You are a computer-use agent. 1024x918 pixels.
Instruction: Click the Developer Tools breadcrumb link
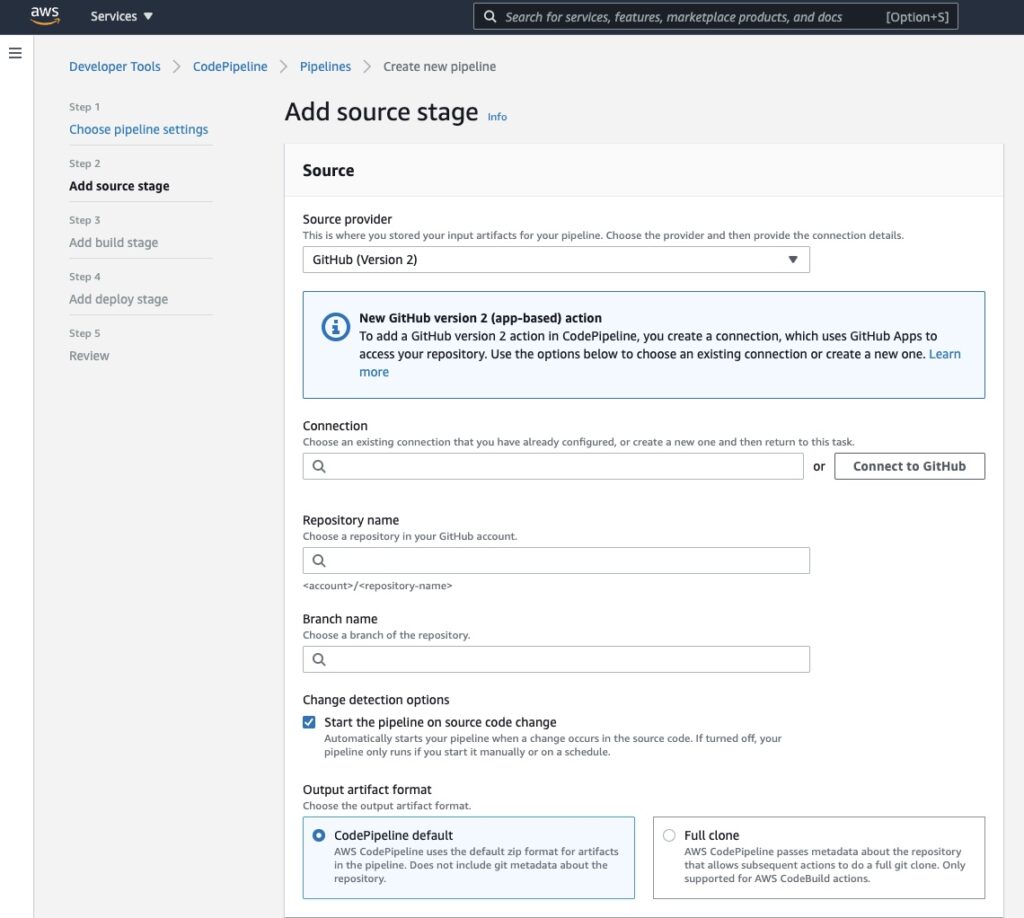(x=114, y=67)
